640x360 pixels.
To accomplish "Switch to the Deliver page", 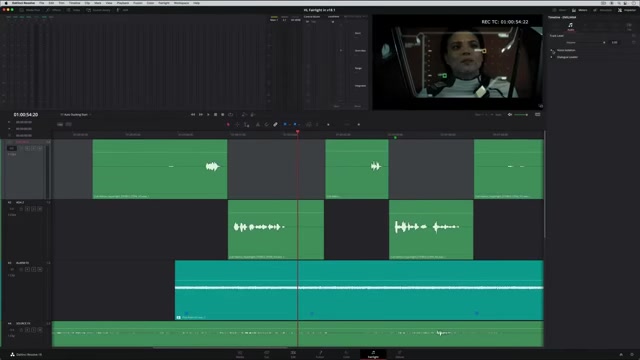I will click(x=400, y=354).
